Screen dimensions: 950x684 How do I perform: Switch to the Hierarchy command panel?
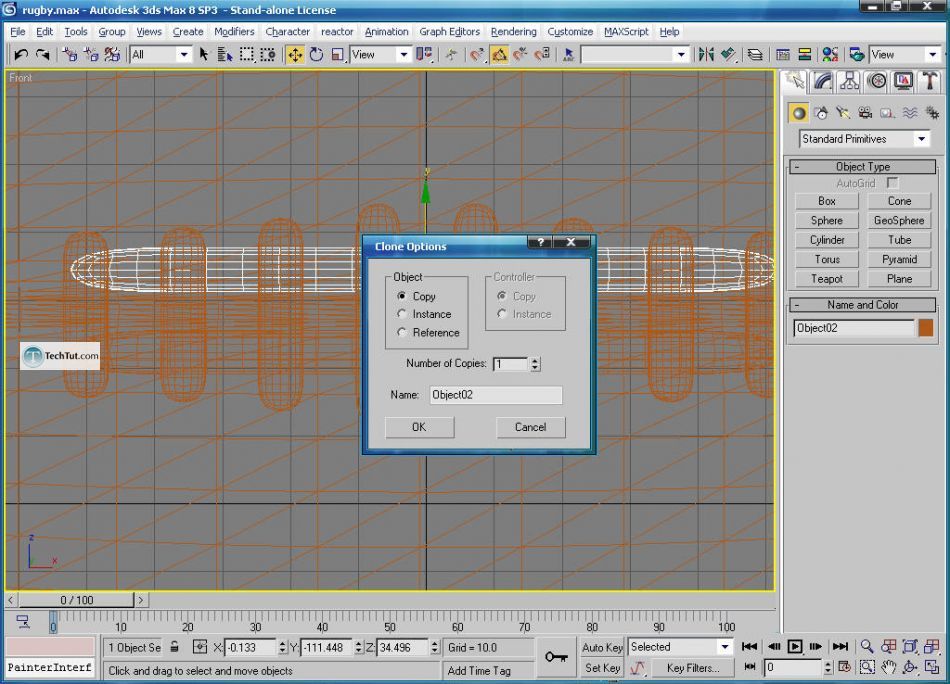point(849,81)
